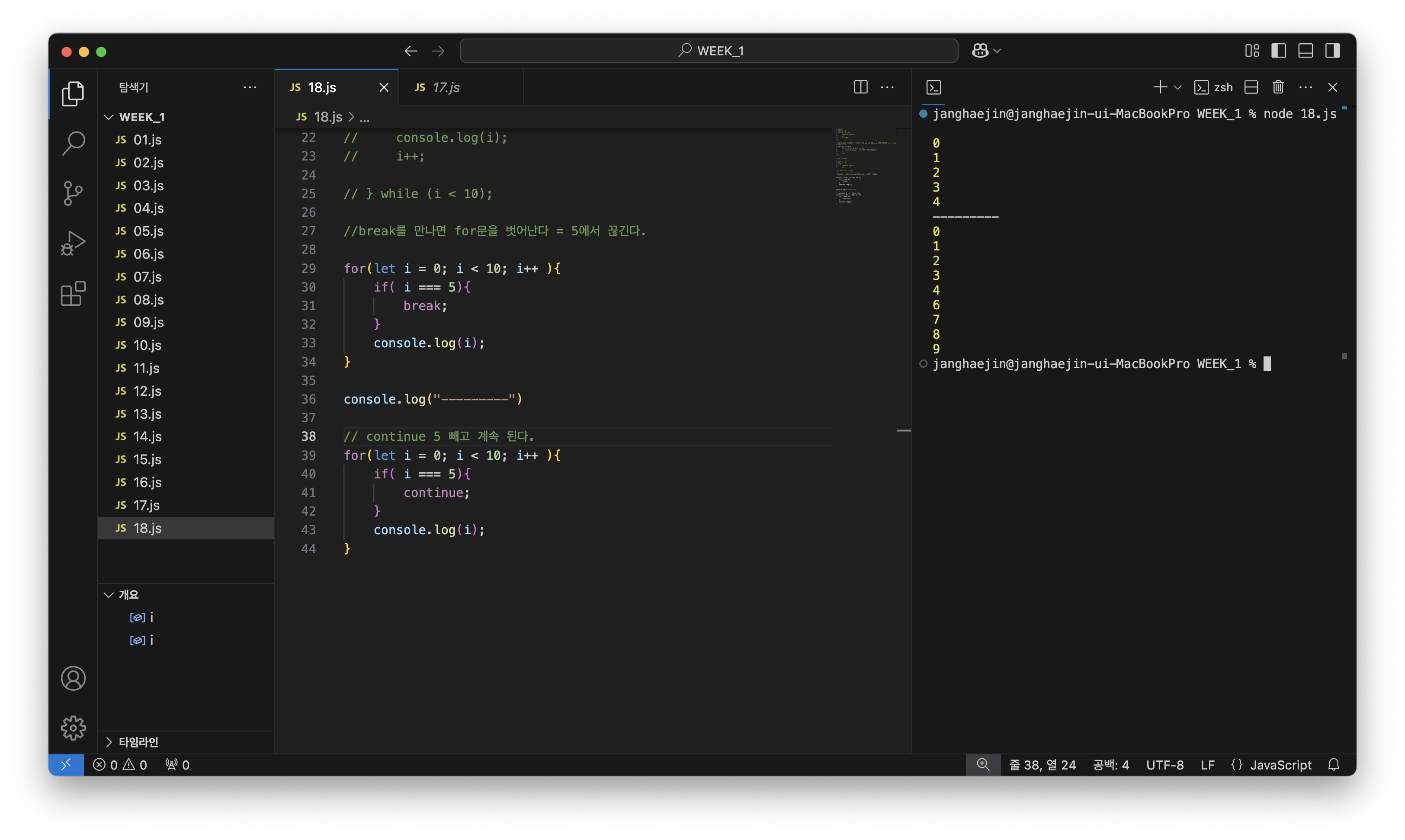The height and width of the screenshot is (840, 1405).
Task: Open Explorer panel more actions ellipsis
Action: click(x=250, y=87)
